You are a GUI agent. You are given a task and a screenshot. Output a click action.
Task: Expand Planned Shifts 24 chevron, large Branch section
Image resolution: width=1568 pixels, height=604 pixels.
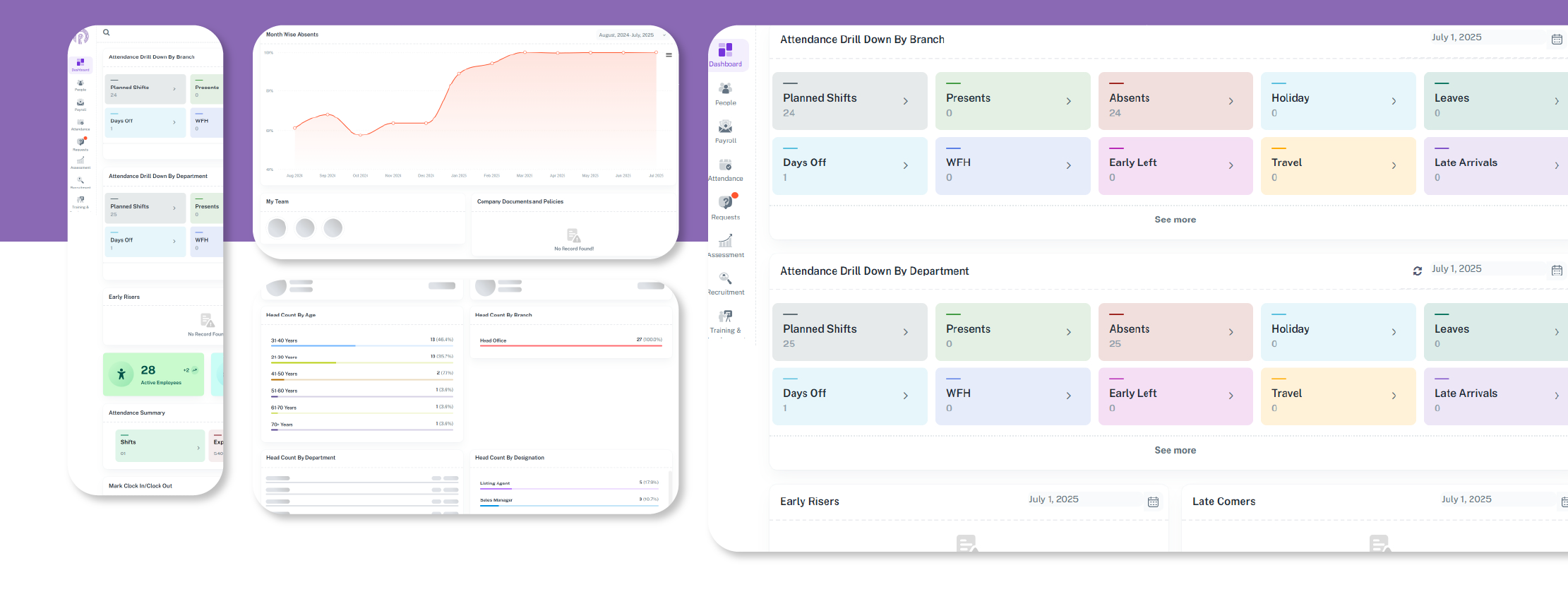(906, 101)
